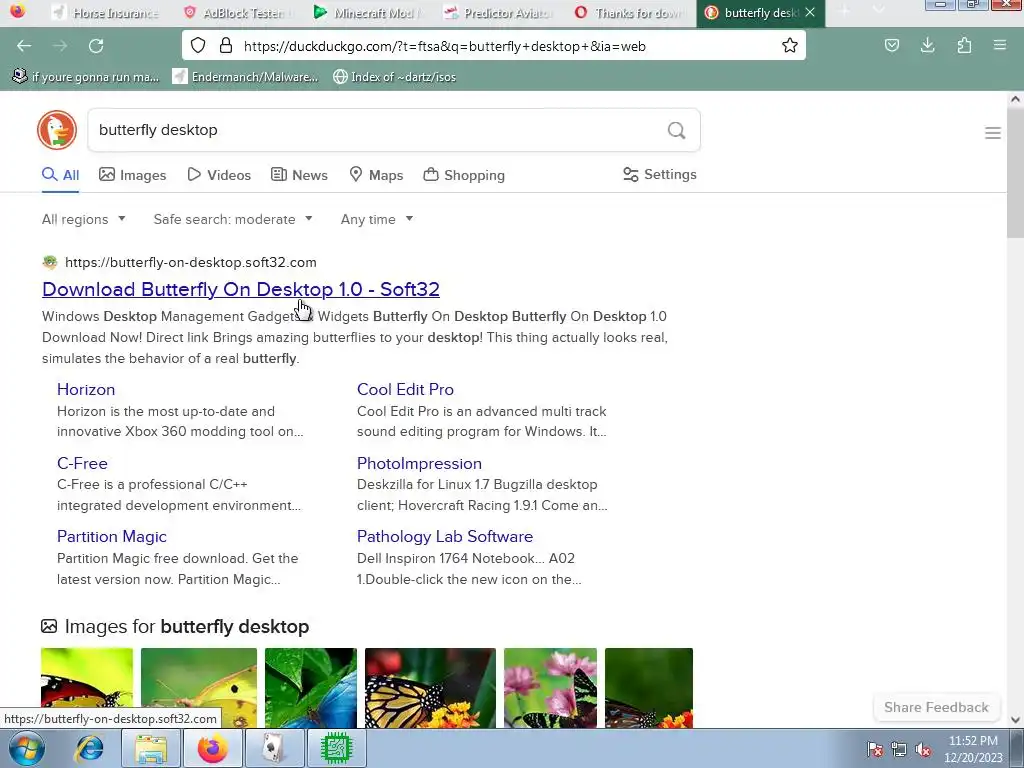Save to Pocket icon in toolbar

point(891,46)
